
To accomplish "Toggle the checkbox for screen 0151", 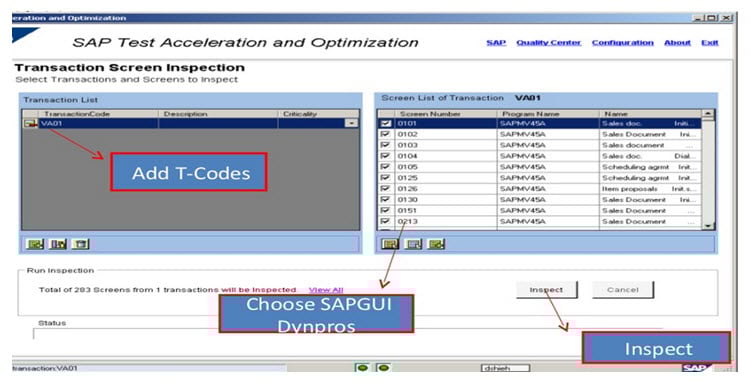I will click(385, 210).
